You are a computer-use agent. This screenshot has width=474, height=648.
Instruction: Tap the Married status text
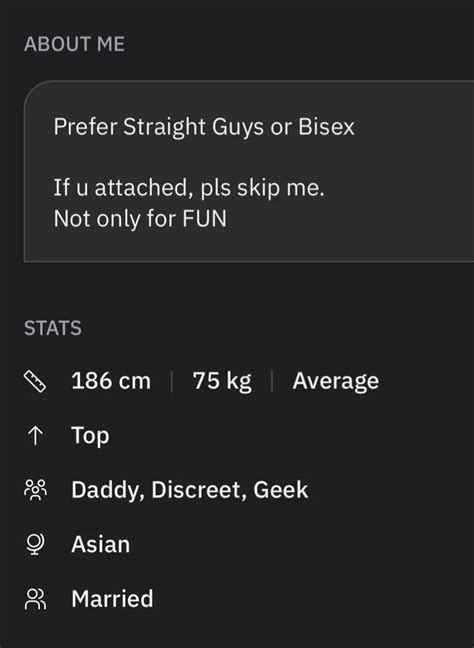[112, 599]
